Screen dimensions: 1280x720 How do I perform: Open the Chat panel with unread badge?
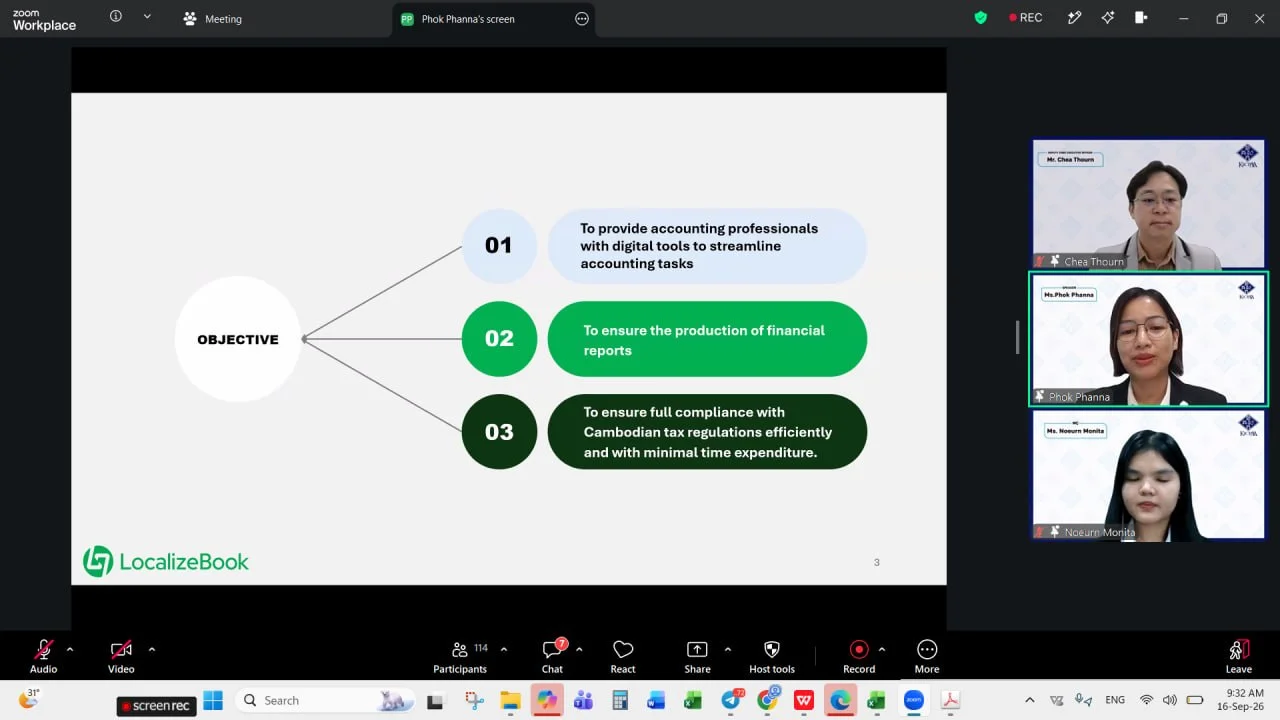click(x=553, y=656)
